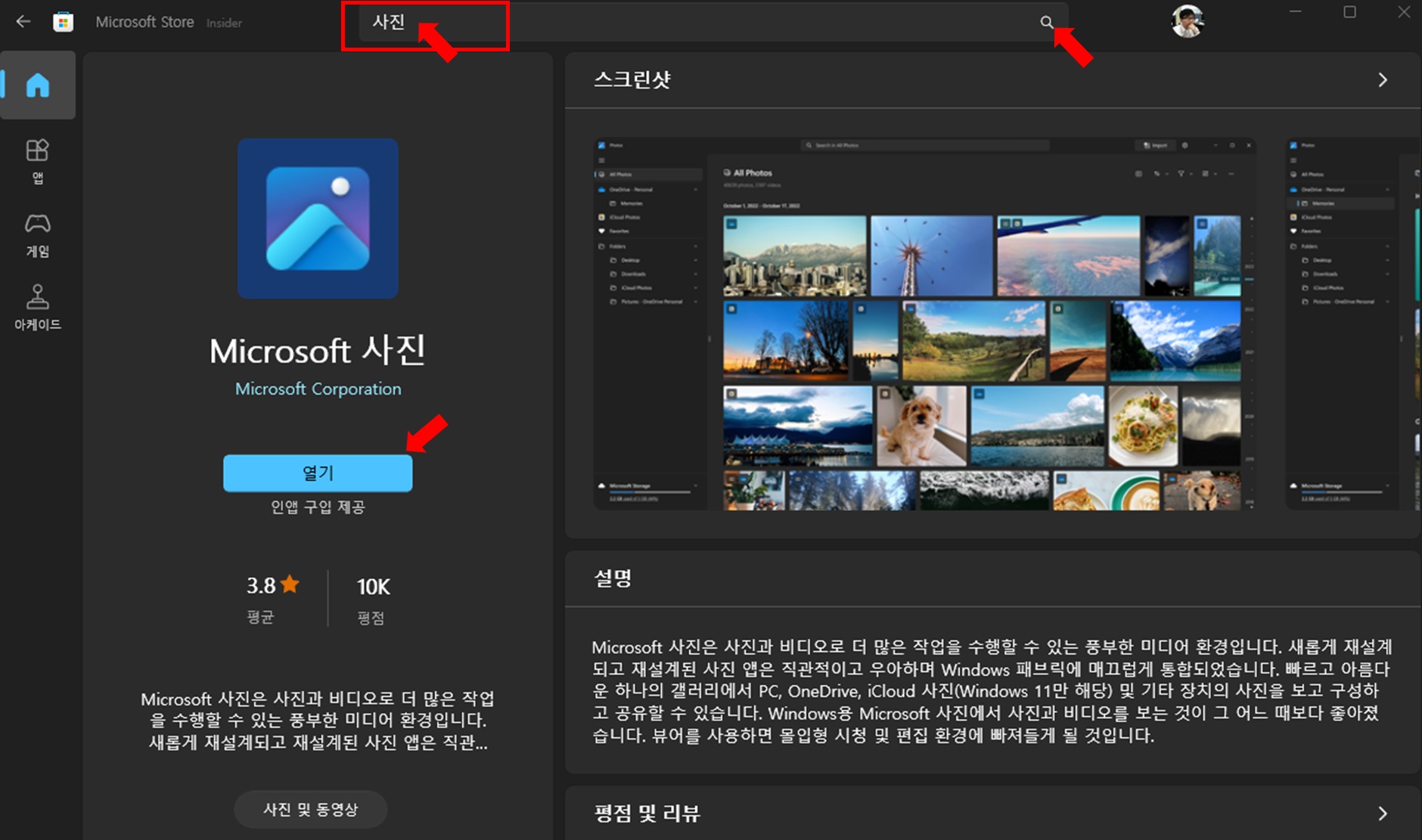The height and width of the screenshot is (840, 1422).
Task: Click the 평점 및 리뷰 heading
Action: pyautogui.click(x=647, y=814)
